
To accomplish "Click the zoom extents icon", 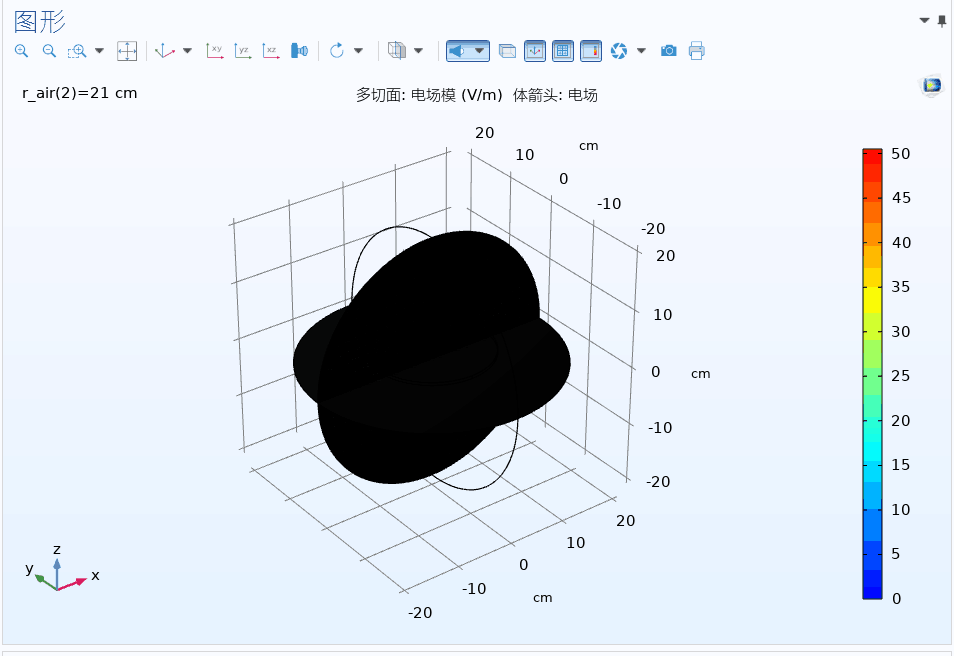I will (127, 51).
